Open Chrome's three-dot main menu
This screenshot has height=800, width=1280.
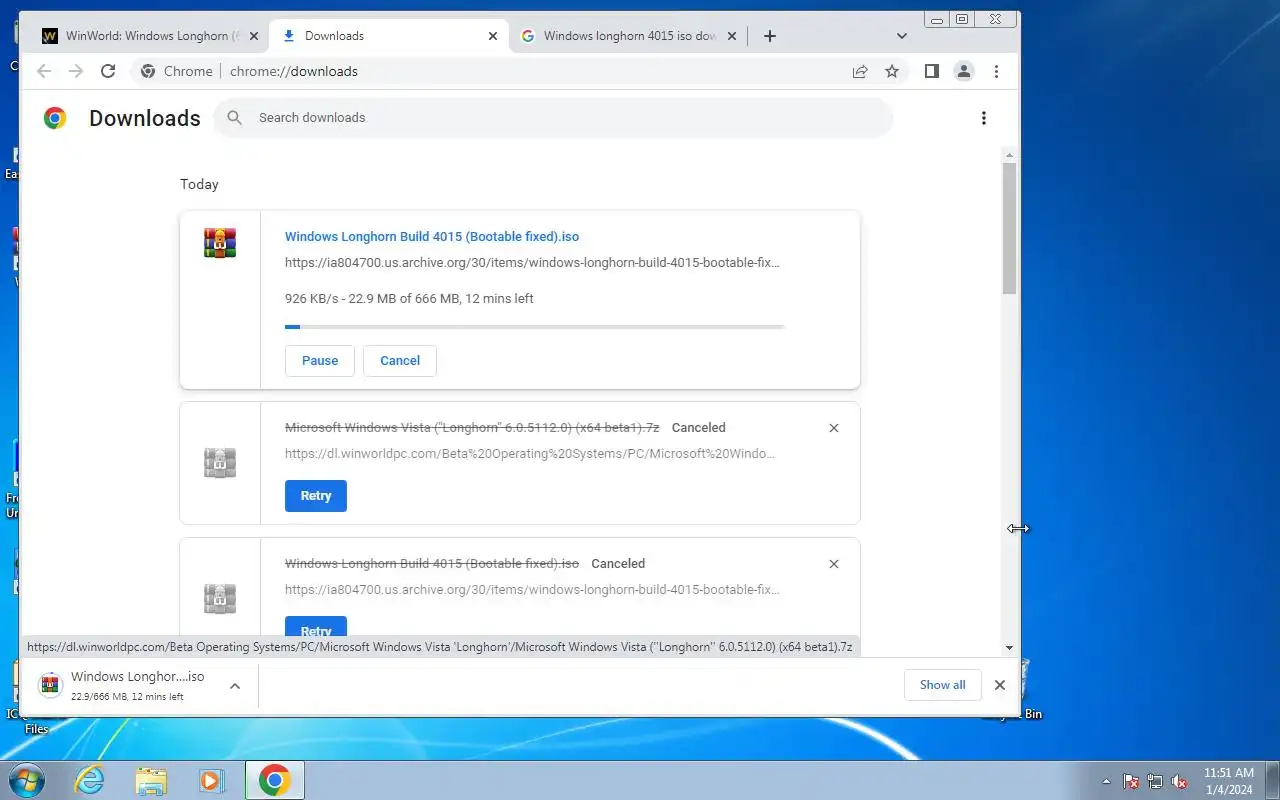pos(996,71)
